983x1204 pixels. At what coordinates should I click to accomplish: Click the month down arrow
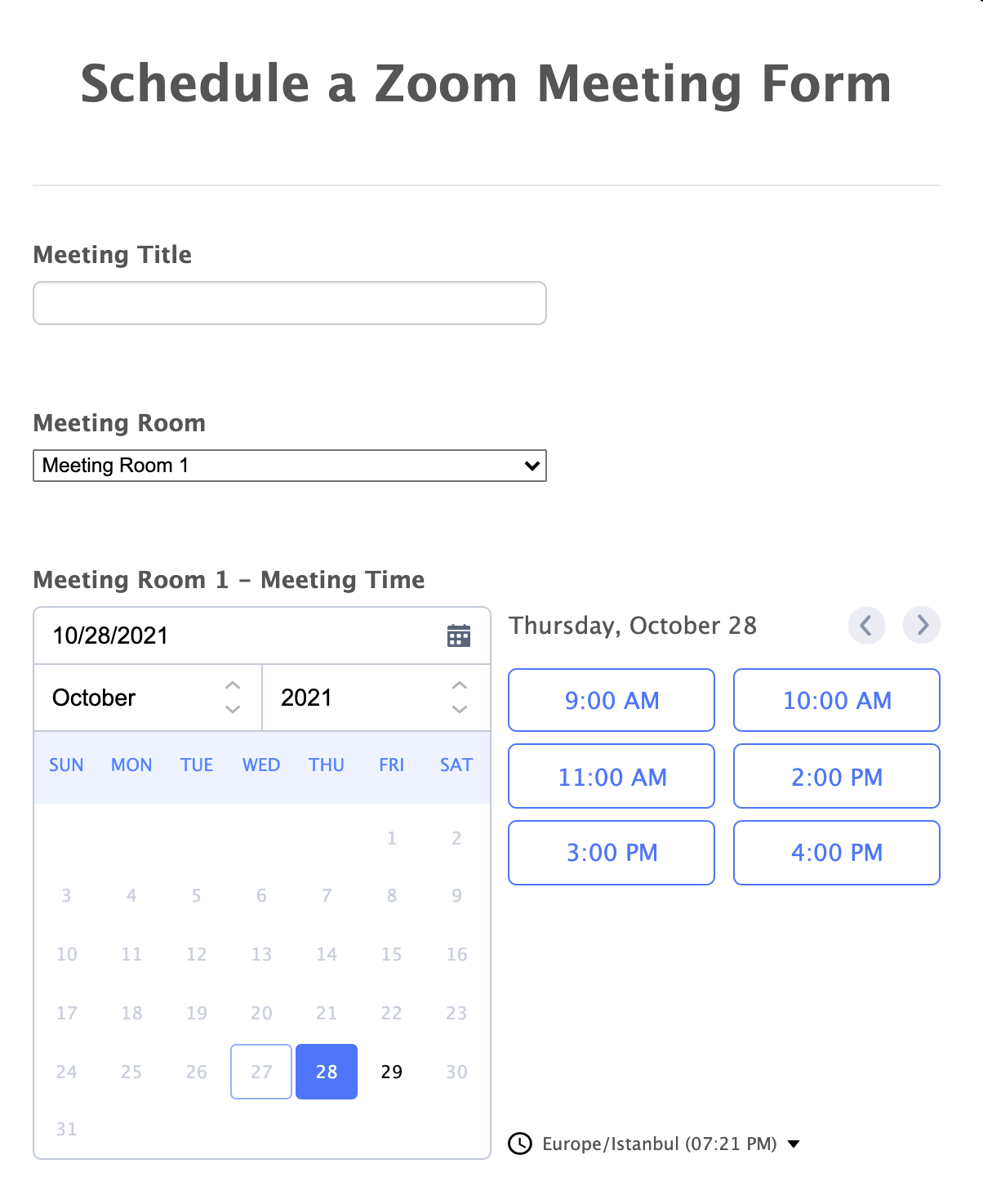click(233, 709)
